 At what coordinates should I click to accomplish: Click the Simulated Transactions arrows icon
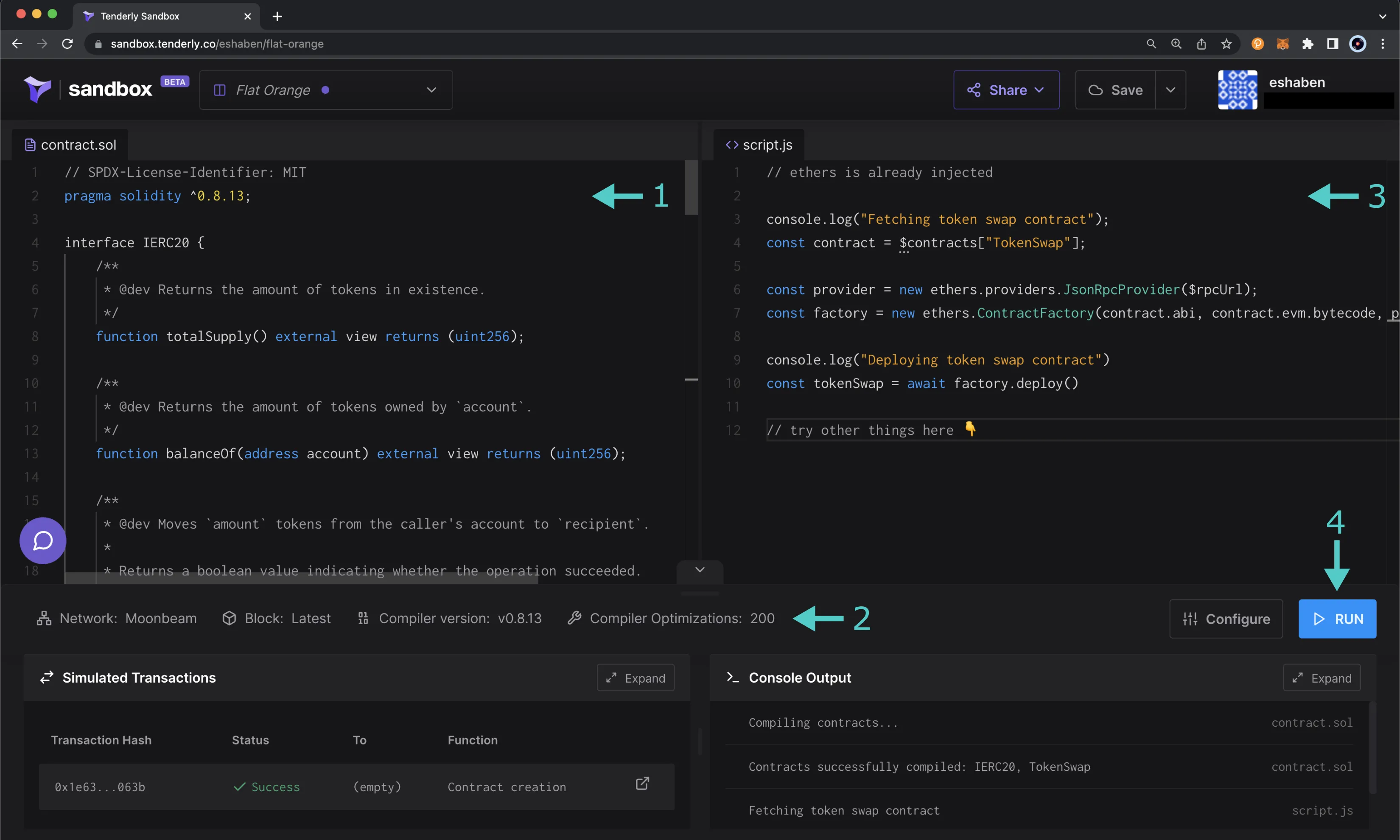point(46,677)
